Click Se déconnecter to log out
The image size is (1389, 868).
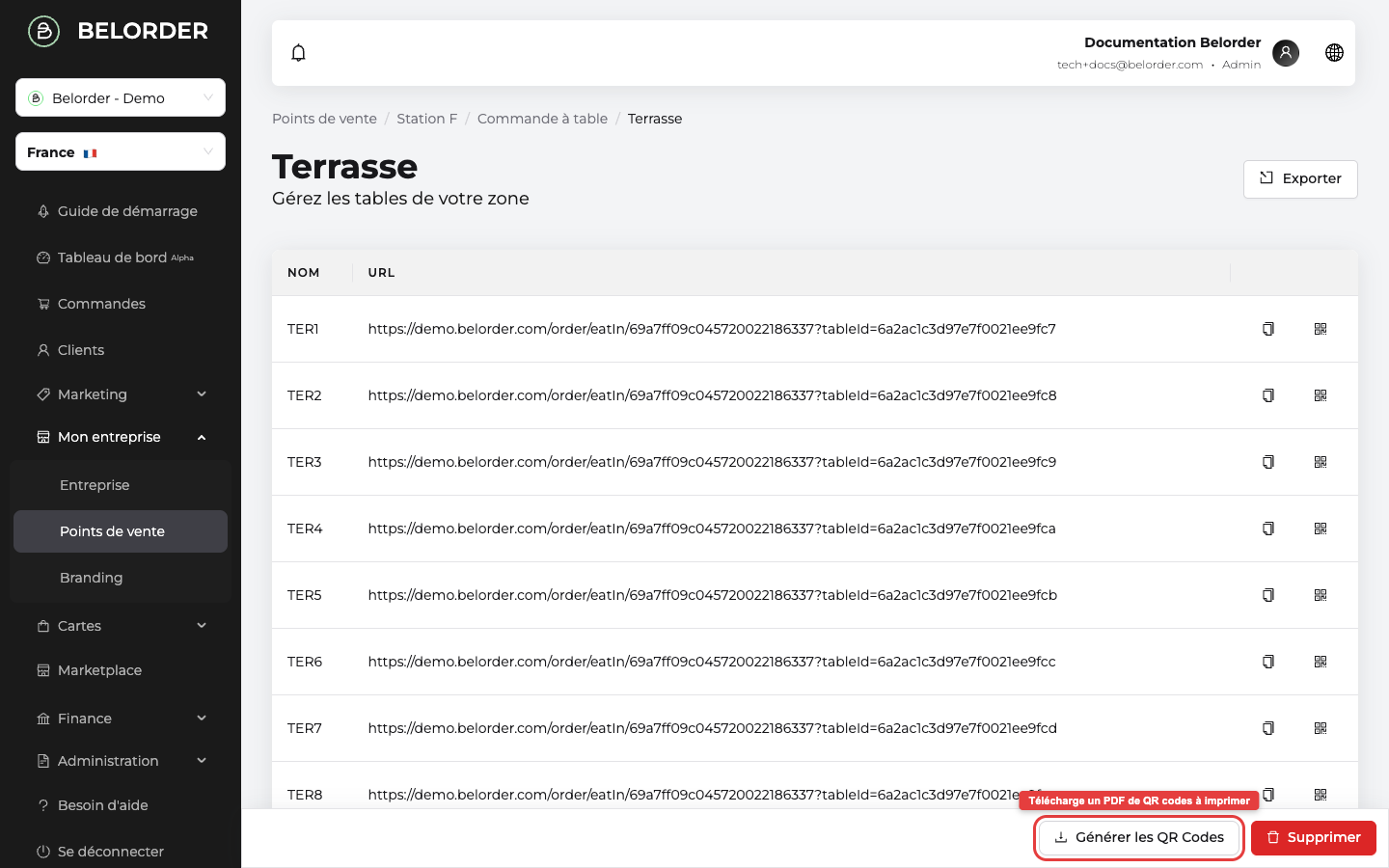121,852
